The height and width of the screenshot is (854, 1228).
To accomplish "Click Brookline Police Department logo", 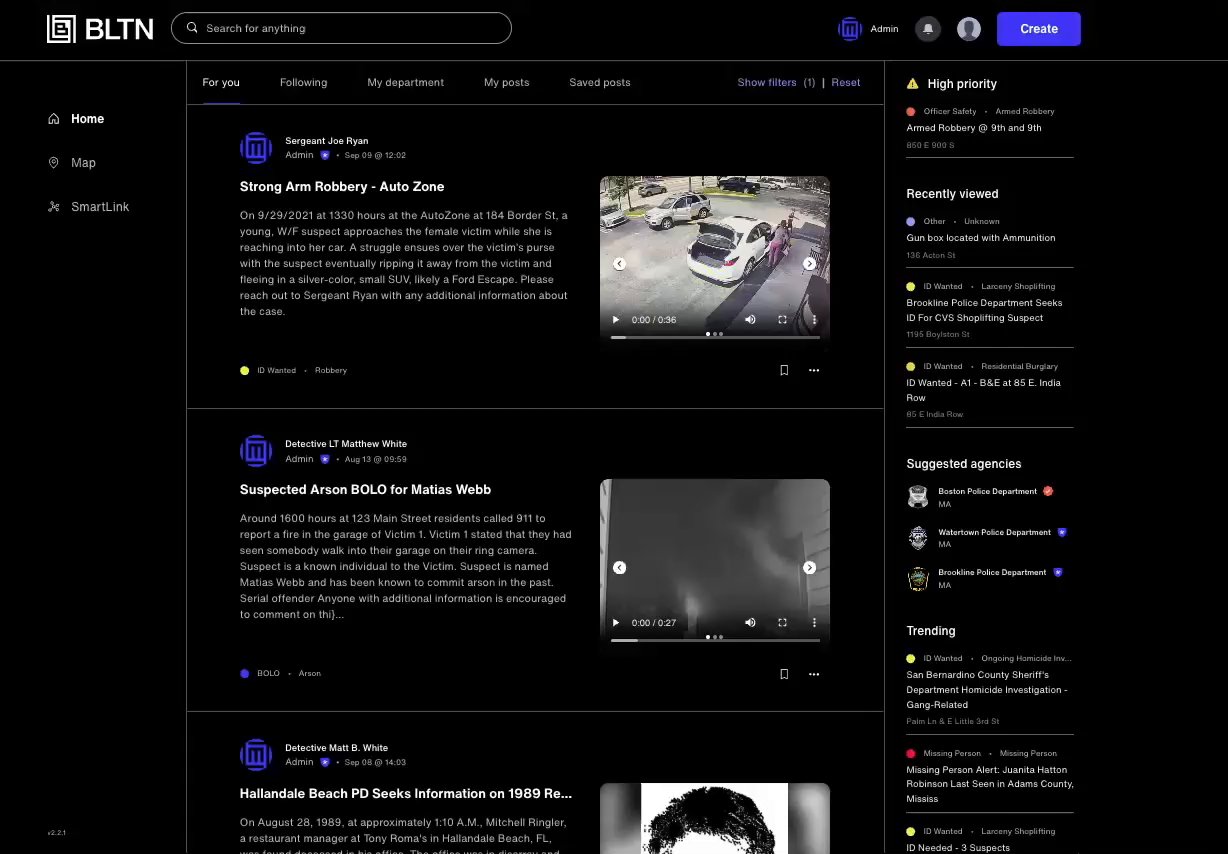I will pos(918,579).
